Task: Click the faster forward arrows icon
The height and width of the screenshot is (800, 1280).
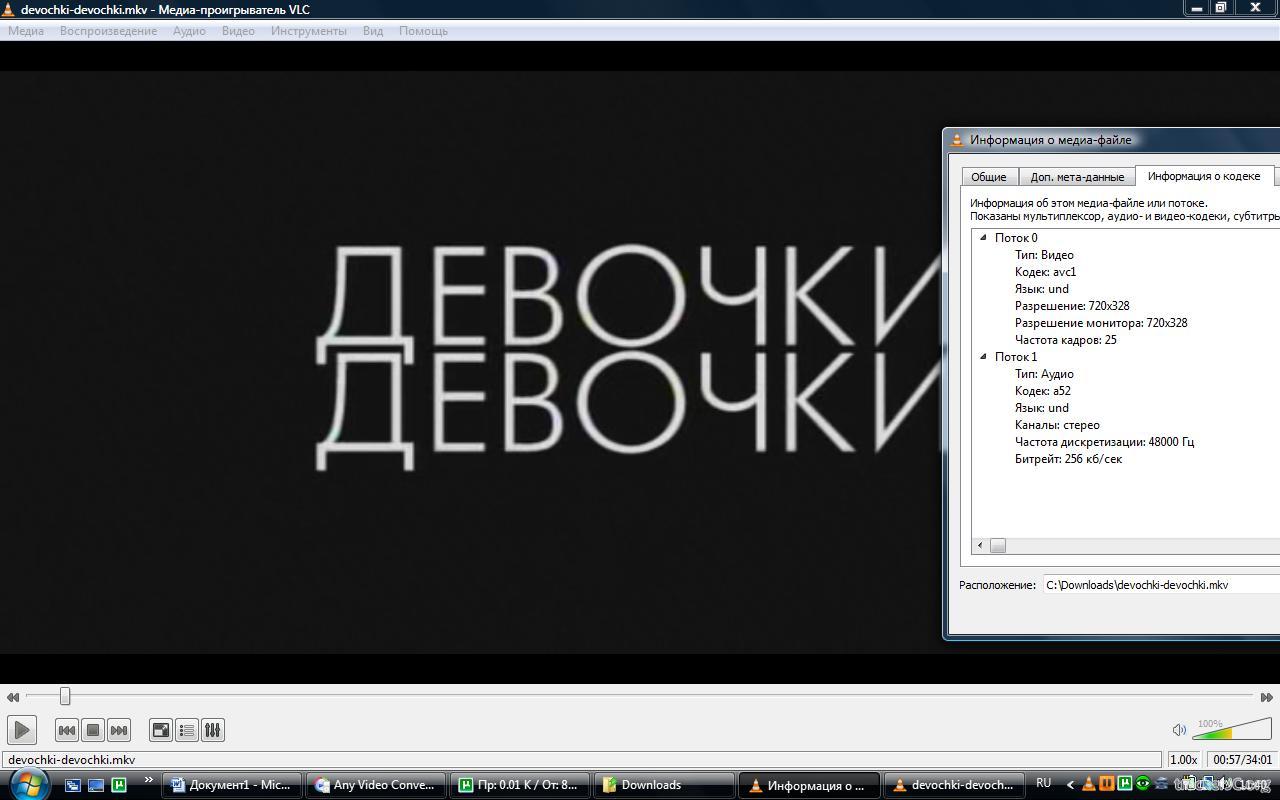Action: (1266, 697)
